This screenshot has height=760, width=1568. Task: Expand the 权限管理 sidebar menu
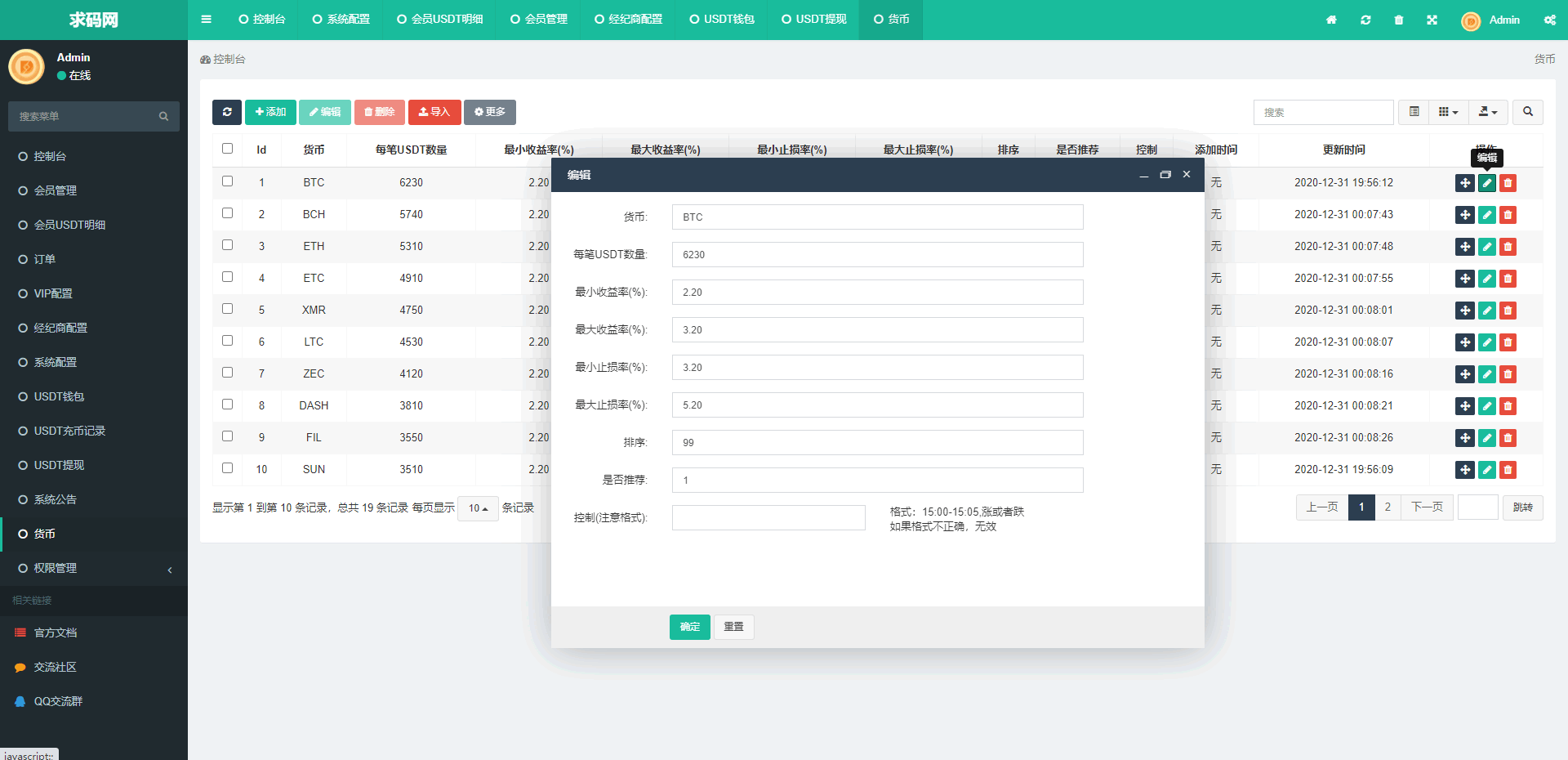click(x=94, y=569)
